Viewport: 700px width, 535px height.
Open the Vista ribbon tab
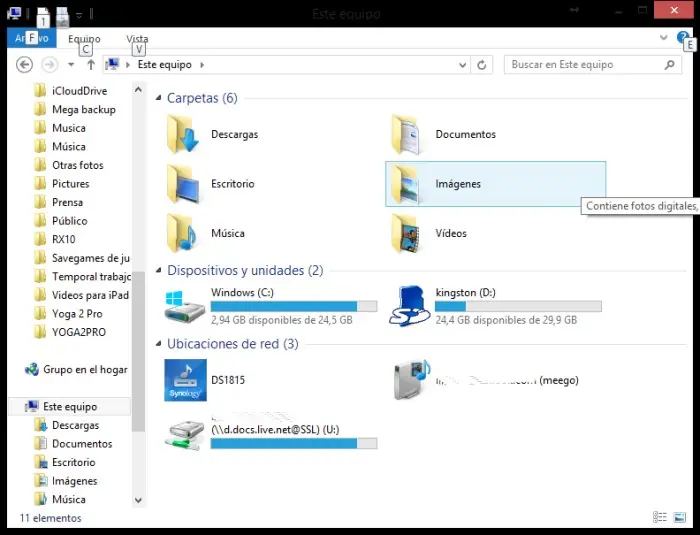[x=137, y=38]
